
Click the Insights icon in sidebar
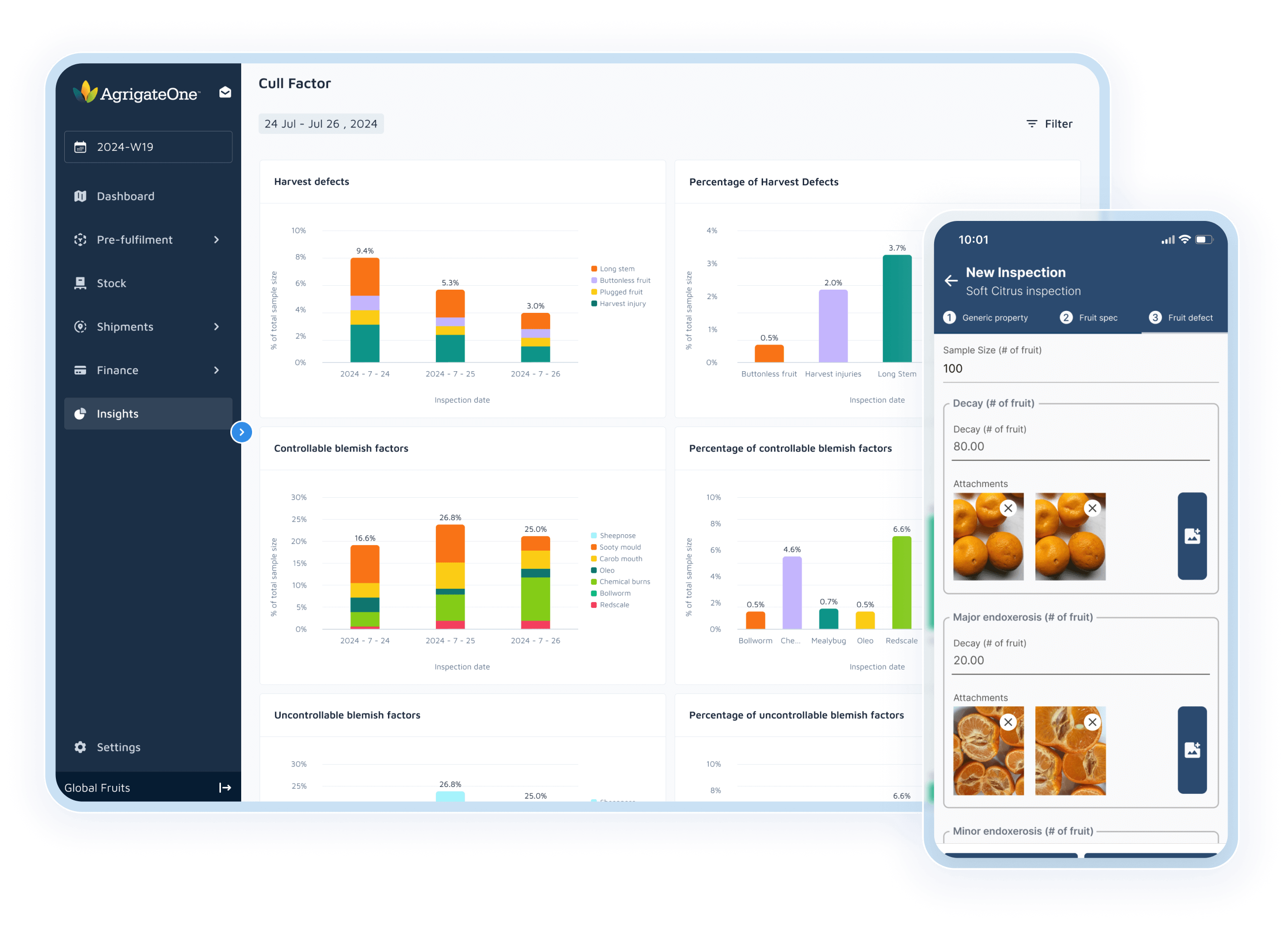coord(80,413)
